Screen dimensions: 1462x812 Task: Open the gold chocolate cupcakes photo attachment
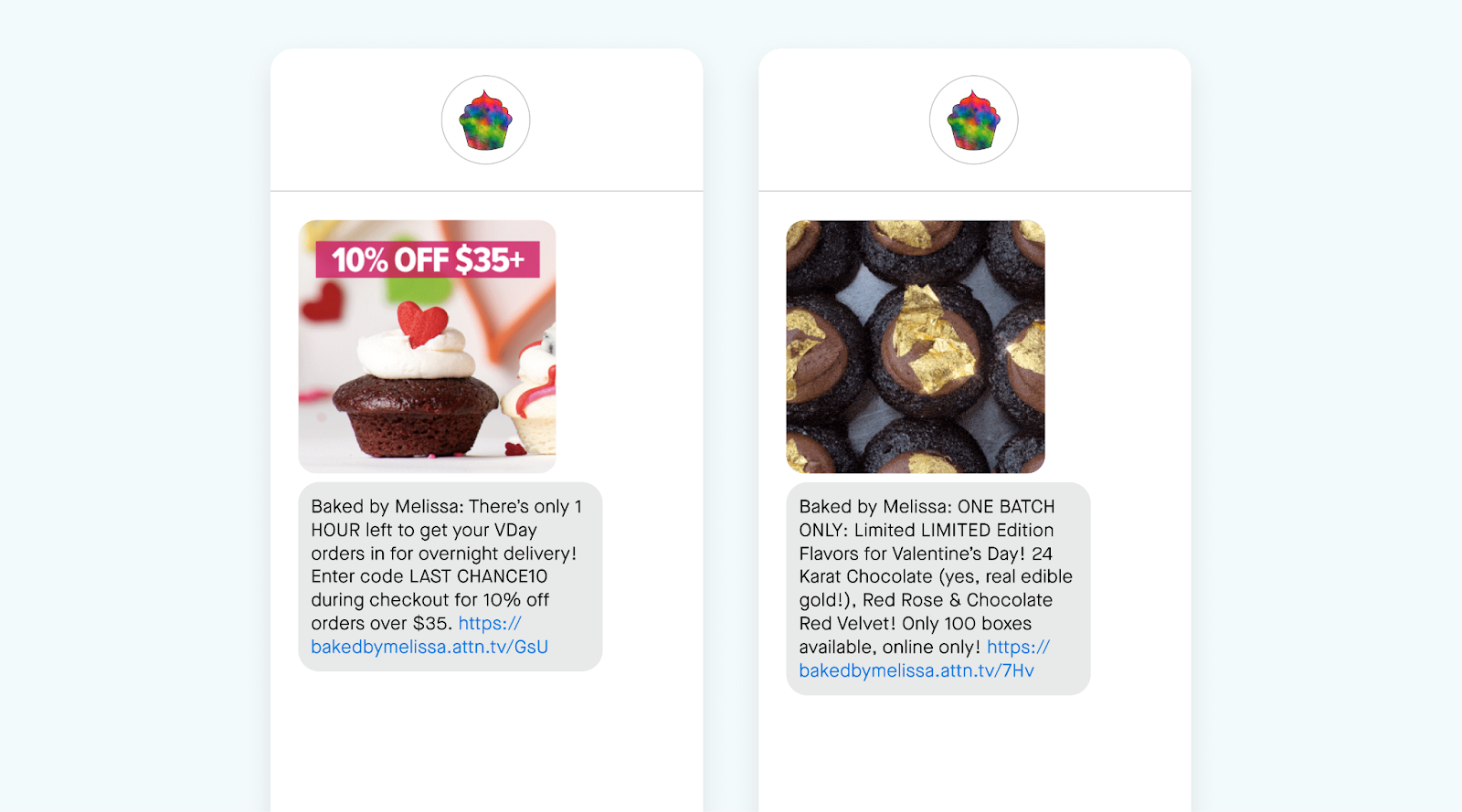[x=915, y=346]
